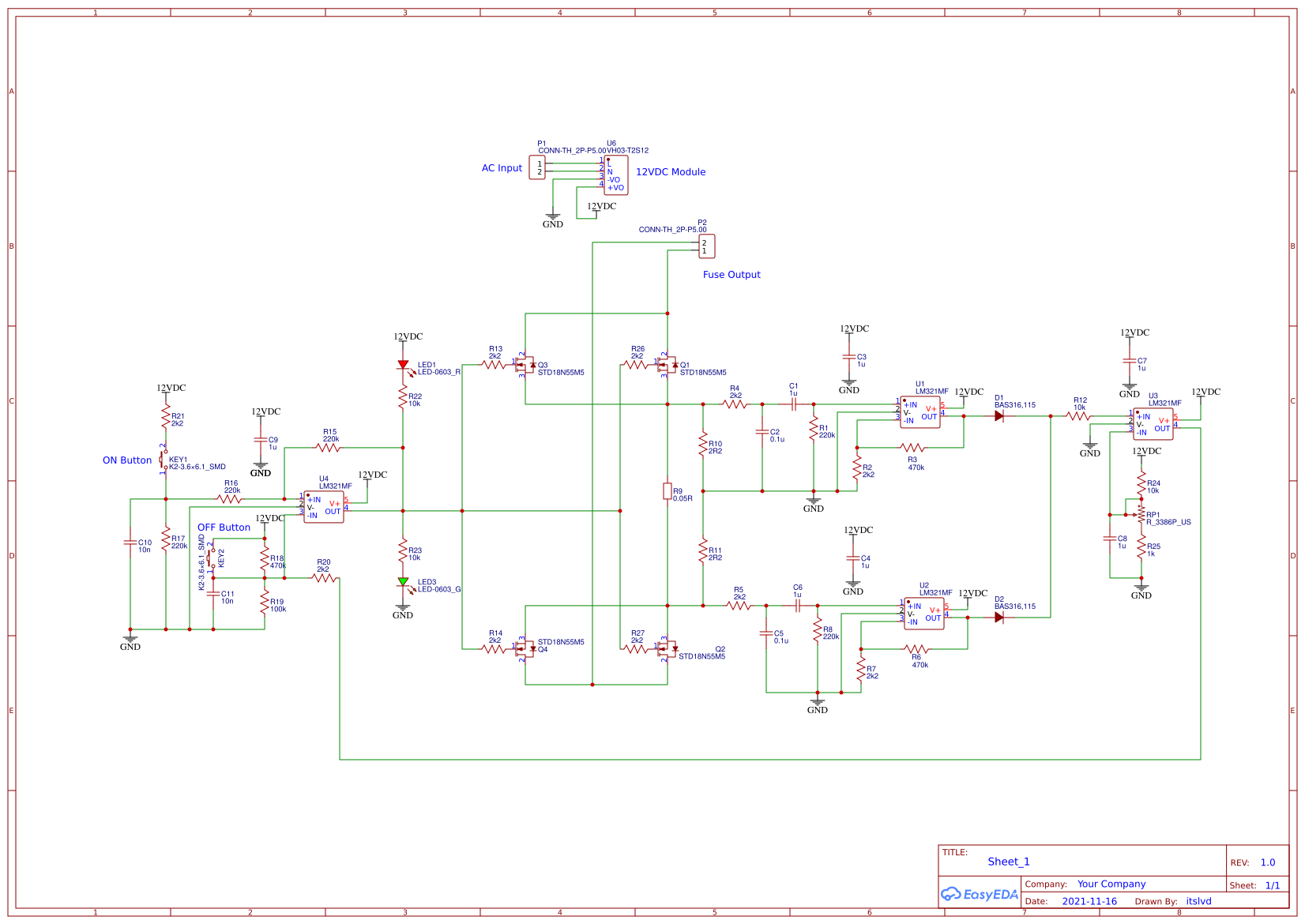Click the Sheet_1 title text

coord(1009,862)
